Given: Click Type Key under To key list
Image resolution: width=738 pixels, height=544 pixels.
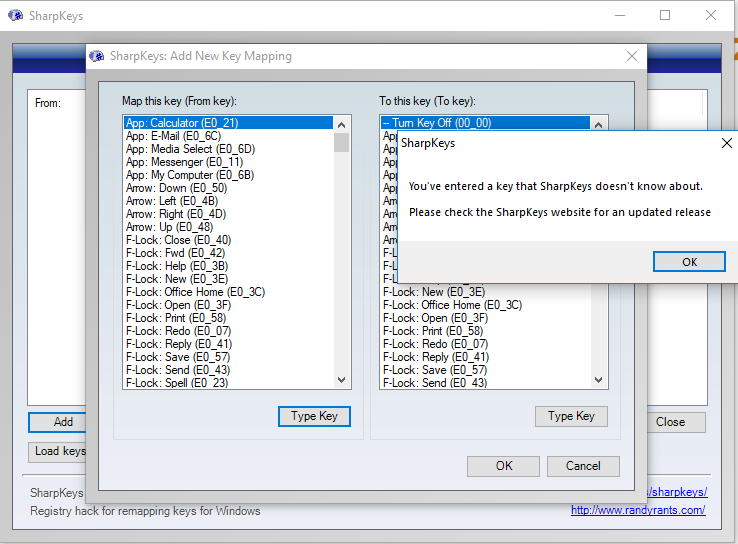Looking at the screenshot, I should (x=571, y=416).
